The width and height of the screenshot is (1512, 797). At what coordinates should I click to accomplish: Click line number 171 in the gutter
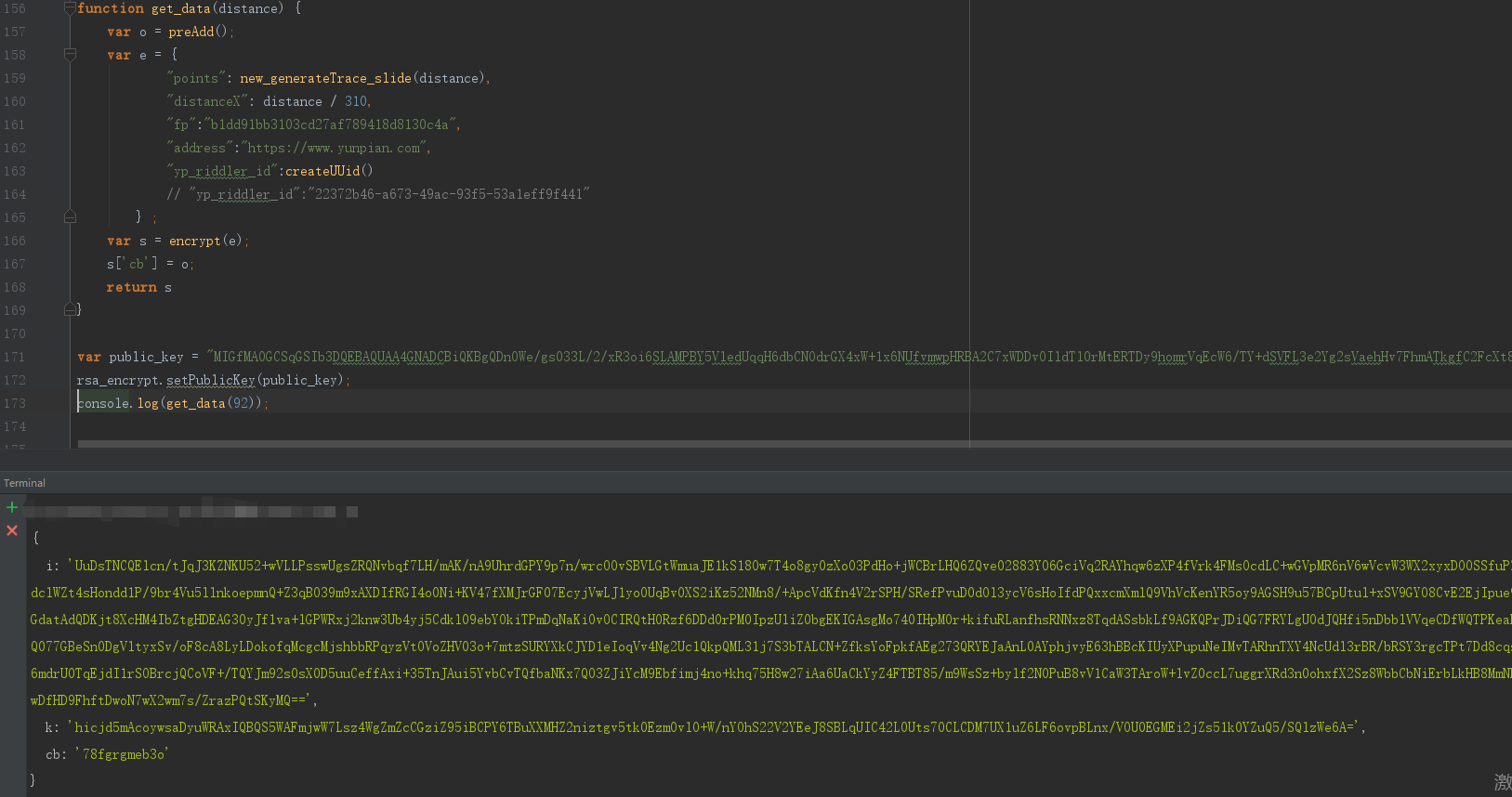15,357
